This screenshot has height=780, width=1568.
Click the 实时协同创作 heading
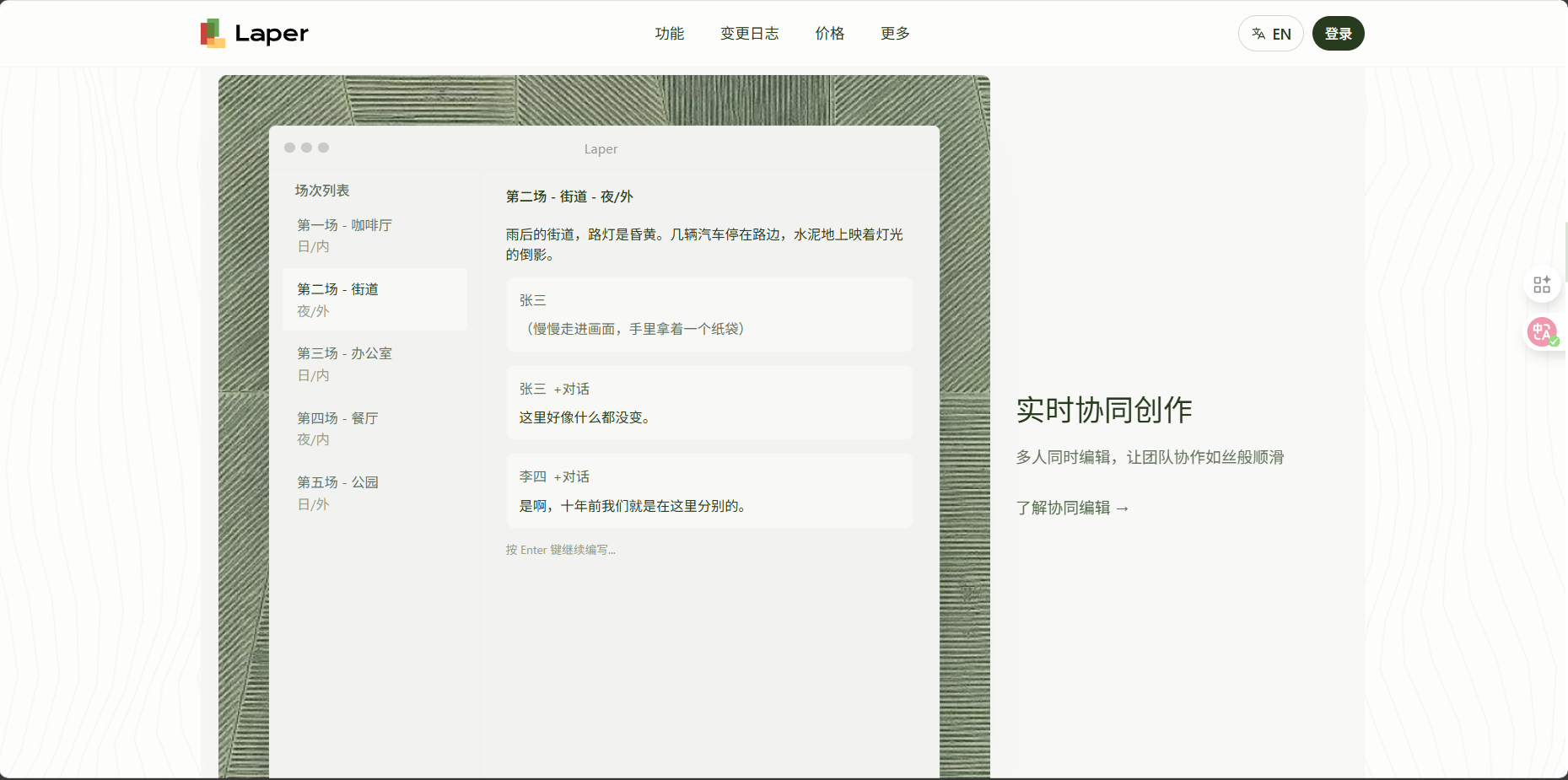click(x=1104, y=410)
